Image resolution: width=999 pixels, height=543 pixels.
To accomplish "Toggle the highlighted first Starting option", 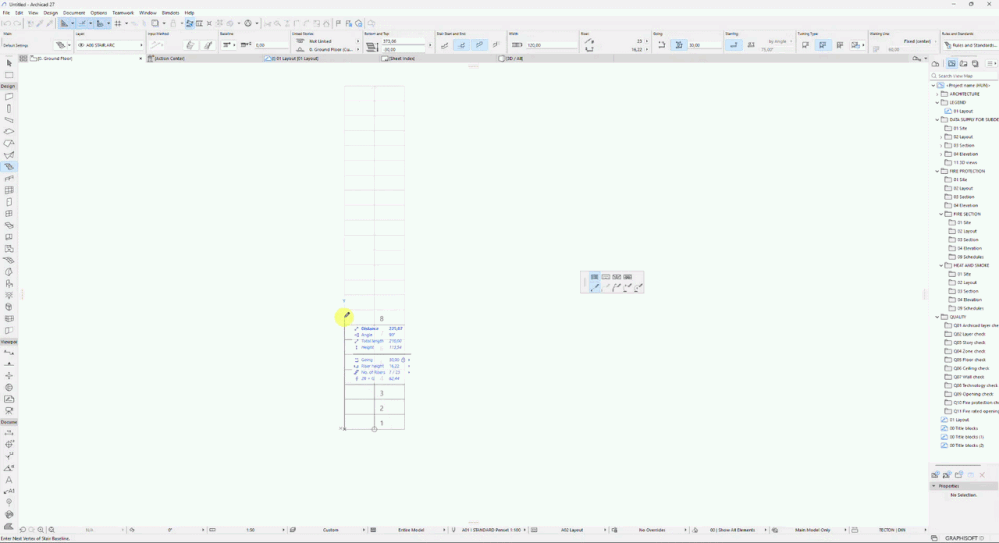I will 734,45.
